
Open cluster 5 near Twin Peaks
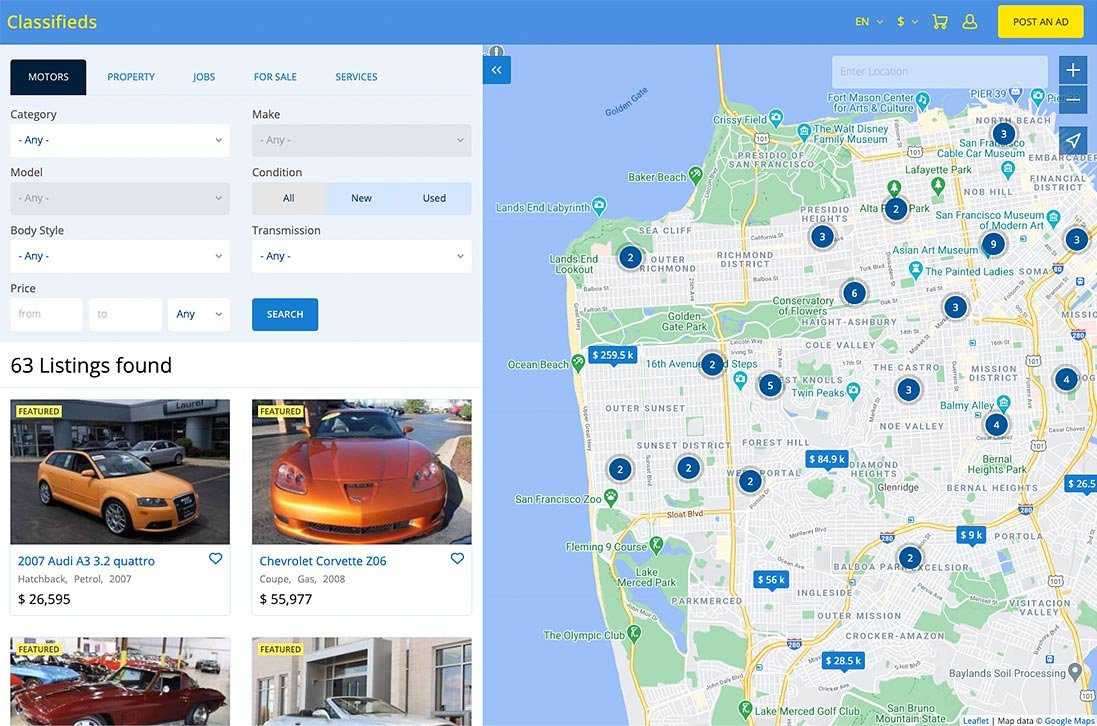click(770, 385)
